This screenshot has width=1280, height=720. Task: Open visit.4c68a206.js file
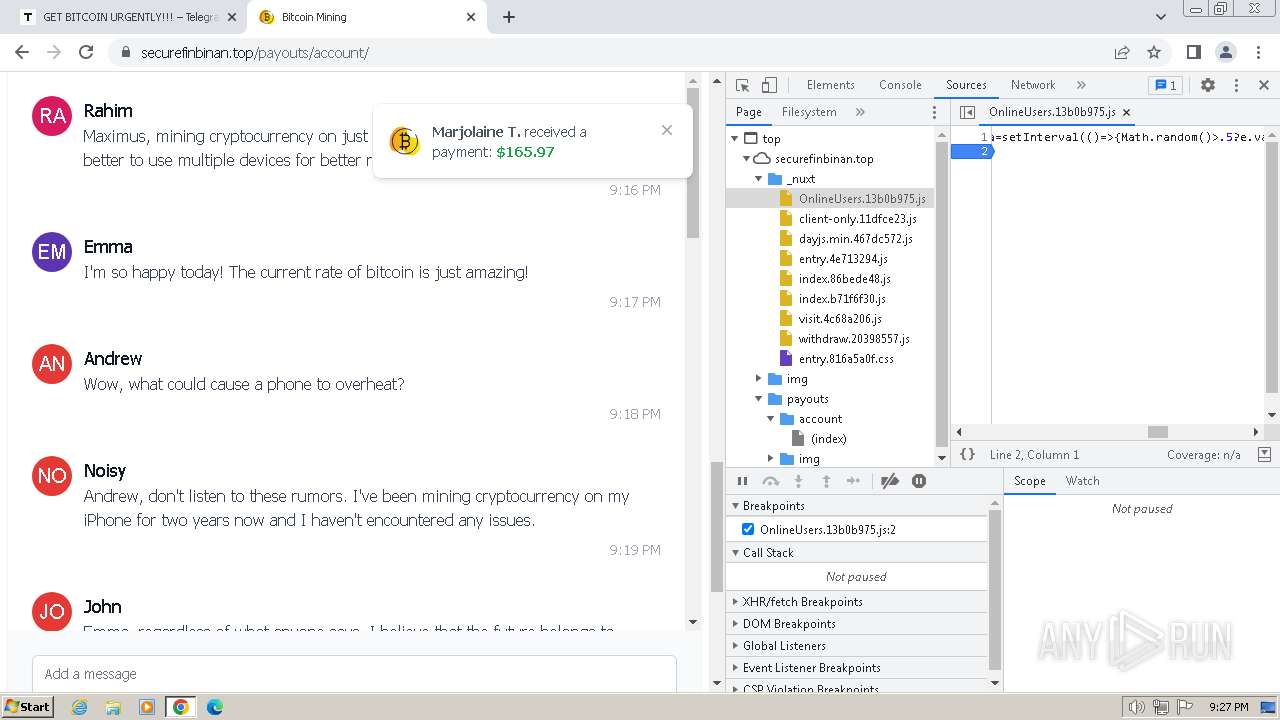pos(840,319)
